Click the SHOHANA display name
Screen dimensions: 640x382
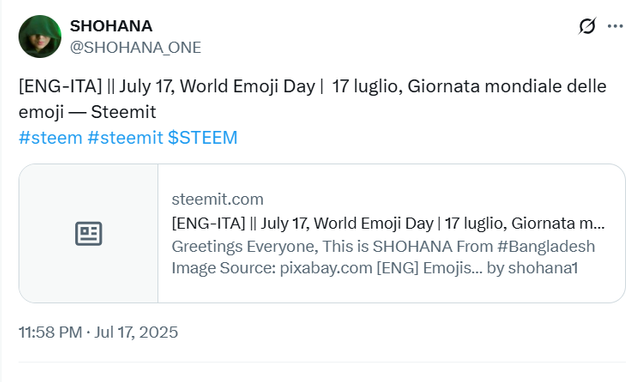coord(111,26)
